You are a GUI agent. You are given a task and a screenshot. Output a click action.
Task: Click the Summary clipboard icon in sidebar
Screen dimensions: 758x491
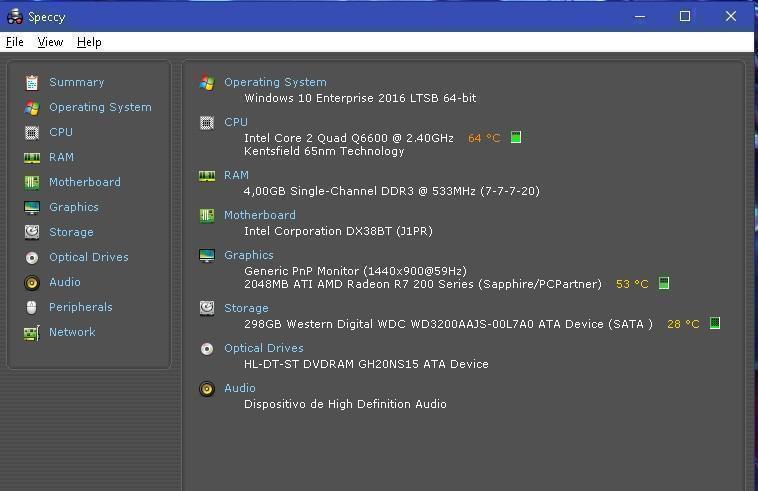(x=32, y=83)
